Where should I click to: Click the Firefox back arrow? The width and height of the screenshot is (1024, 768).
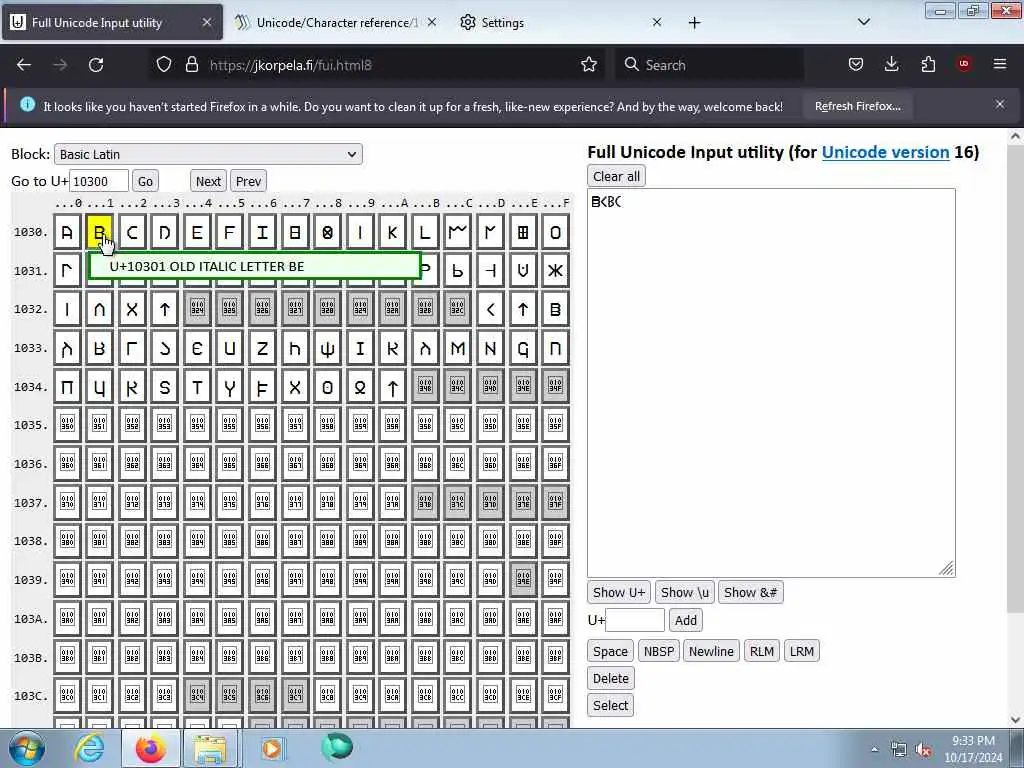pyautogui.click(x=24, y=65)
